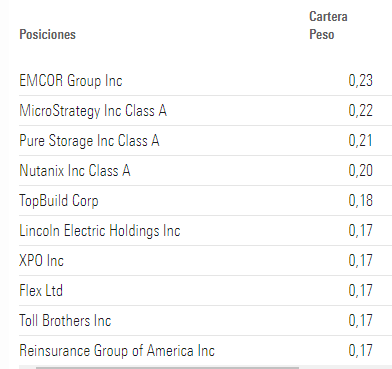Click the 0,21 weight for Pure Storage
This screenshot has width=392, height=369.
[360, 141]
